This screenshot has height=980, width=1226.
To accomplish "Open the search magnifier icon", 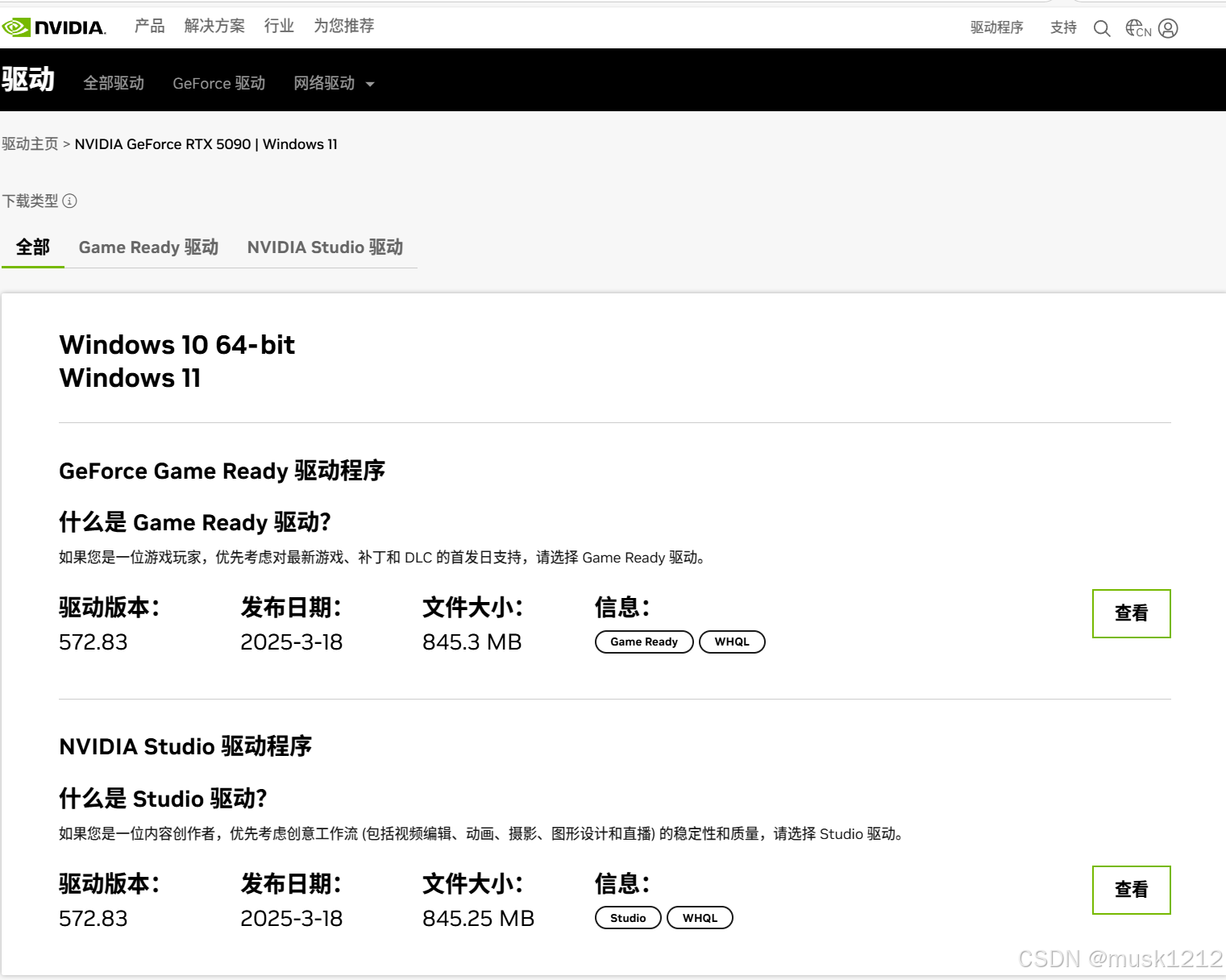I will tap(1102, 28).
